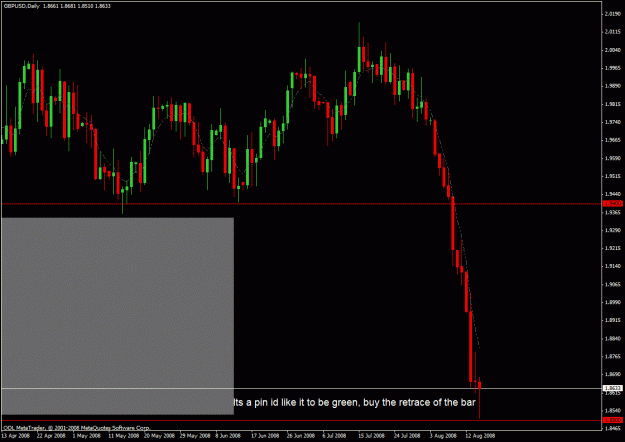This screenshot has height=442, width=625.
Task: Click the 1.8765 price axis label
Action: (611, 357)
